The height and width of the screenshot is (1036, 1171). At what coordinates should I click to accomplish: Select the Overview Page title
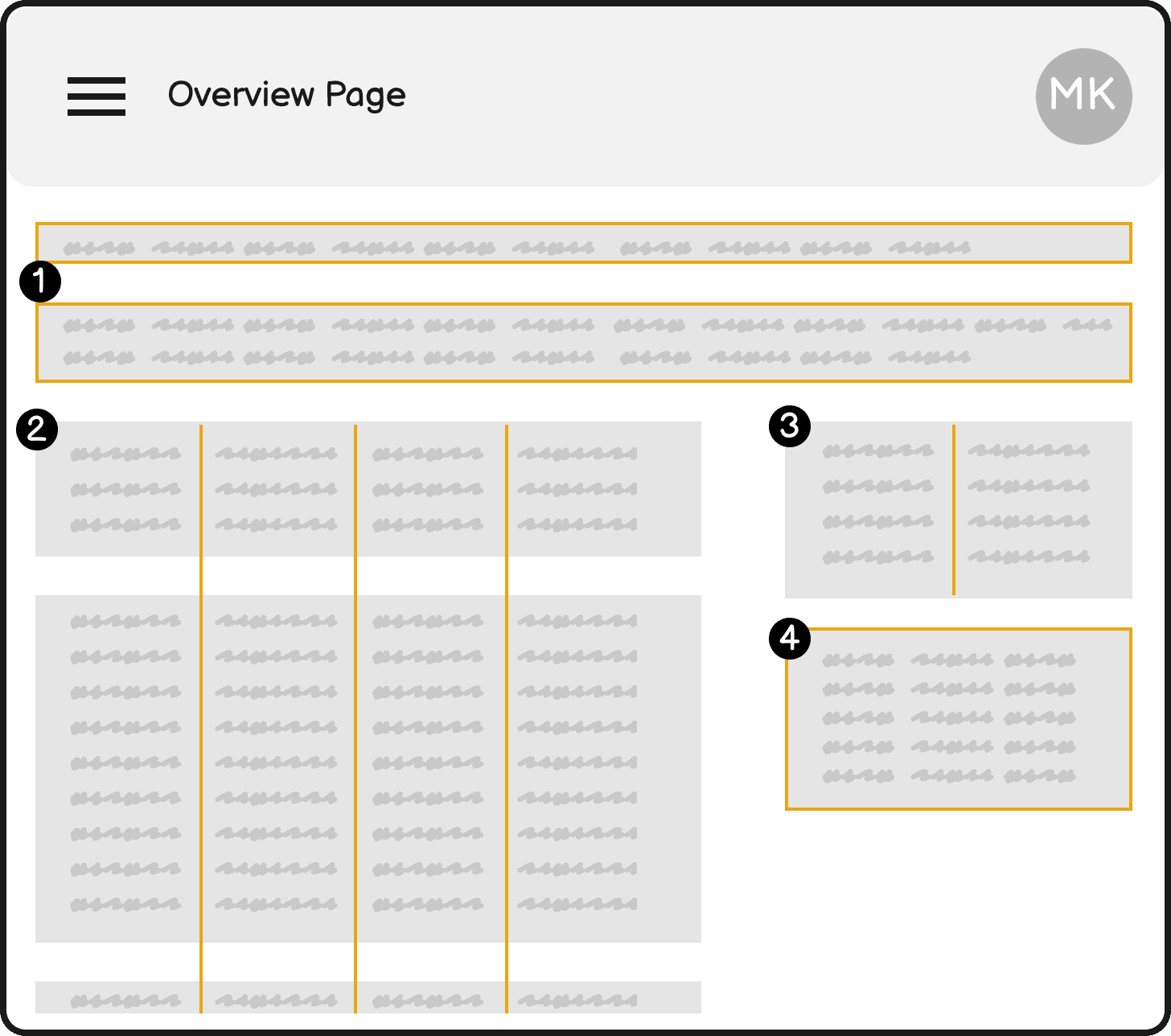(286, 95)
